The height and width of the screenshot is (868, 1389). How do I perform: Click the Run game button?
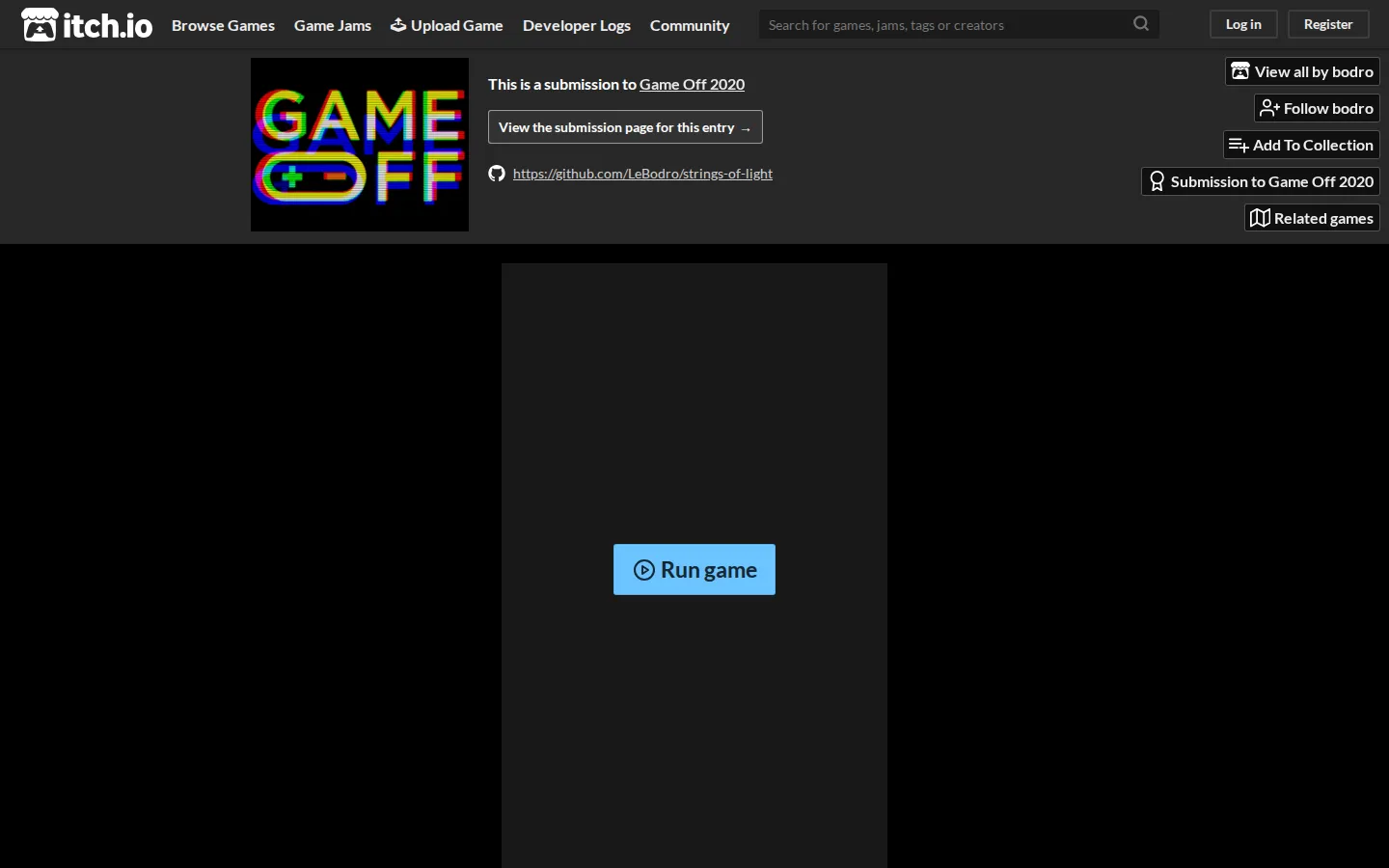pyautogui.click(x=694, y=570)
